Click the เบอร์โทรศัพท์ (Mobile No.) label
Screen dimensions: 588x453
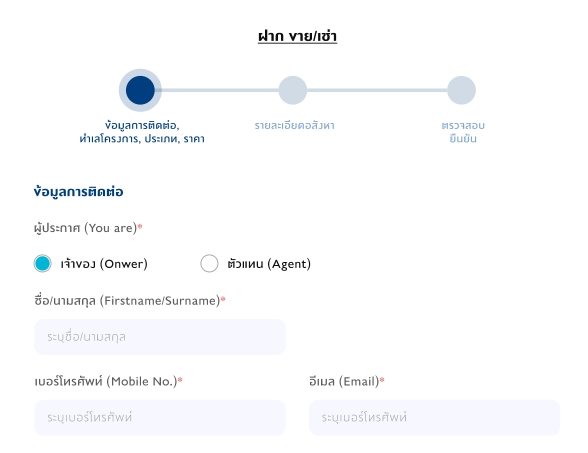tap(108, 381)
